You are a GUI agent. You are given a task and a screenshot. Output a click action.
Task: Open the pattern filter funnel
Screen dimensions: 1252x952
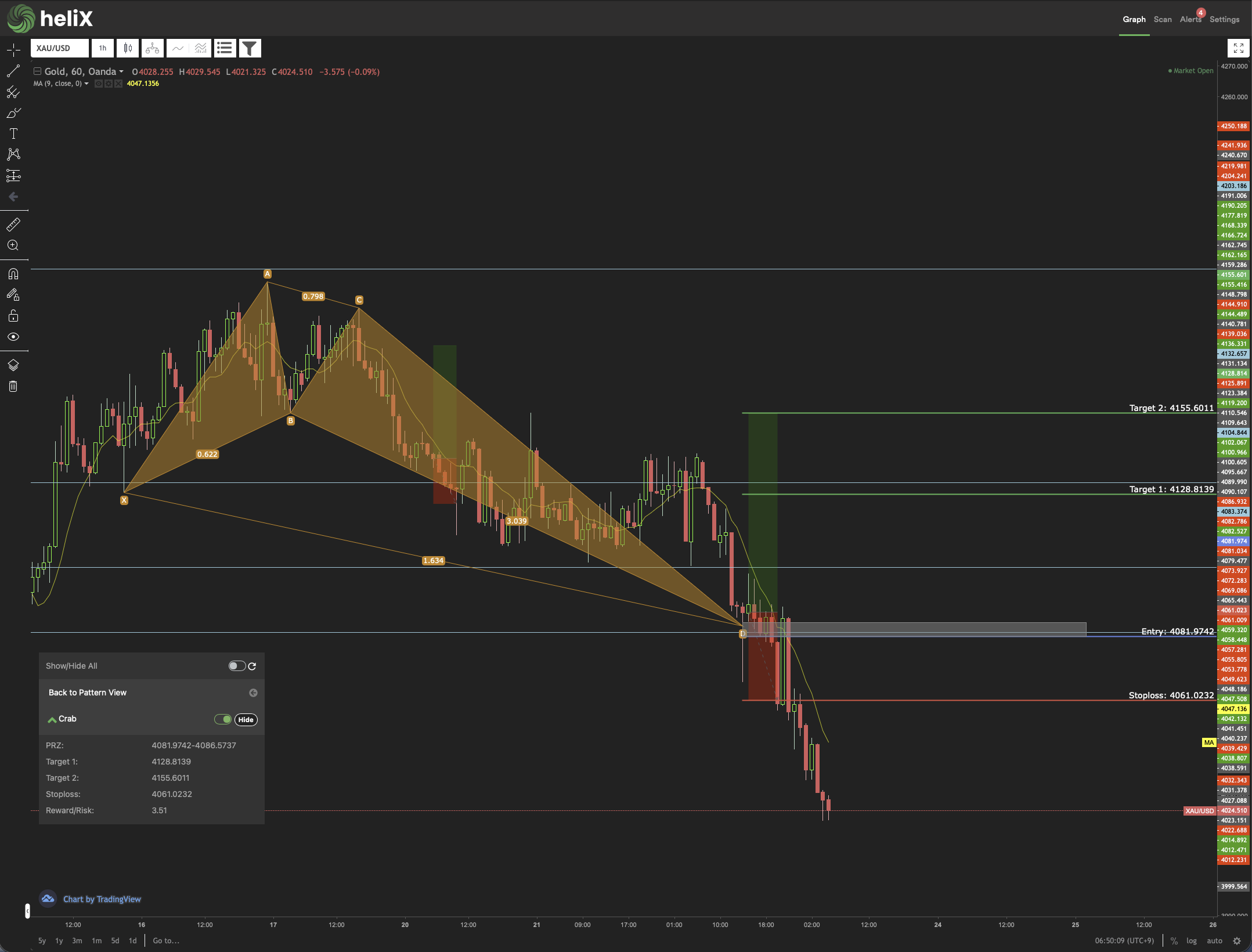click(250, 48)
